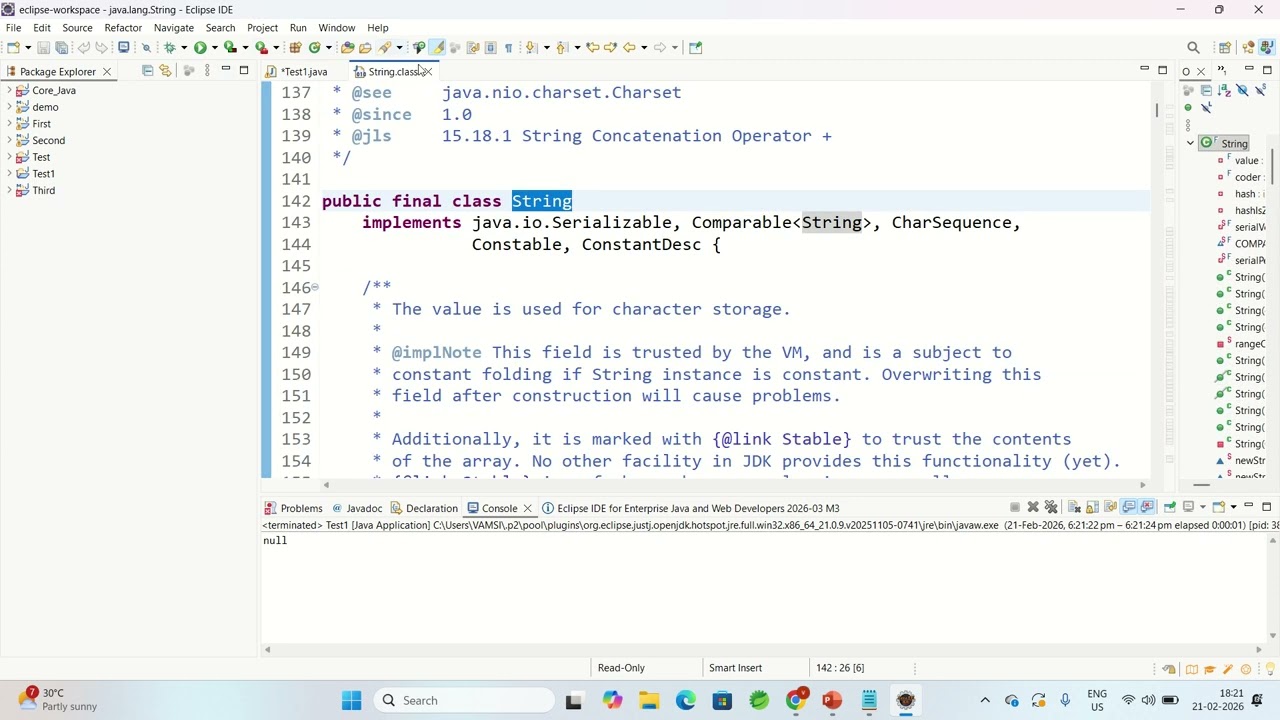
Task: Open the Navigate menu
Action: pyautogui.click(x=174, y=28)
